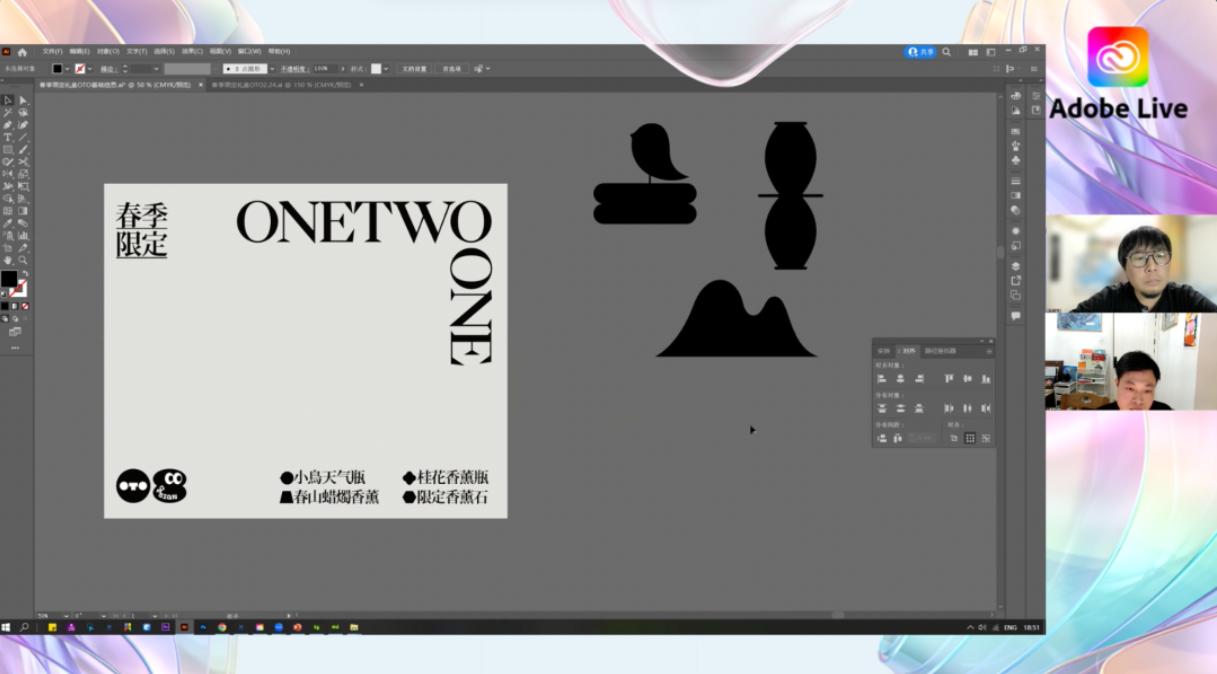Click the blue 共享 share button
Viewport: 1217px width, 674px height.
coord(920,52)
